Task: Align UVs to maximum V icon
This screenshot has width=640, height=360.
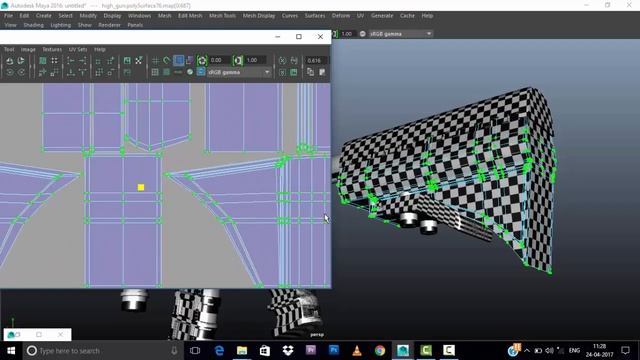Action: point(82,72)
